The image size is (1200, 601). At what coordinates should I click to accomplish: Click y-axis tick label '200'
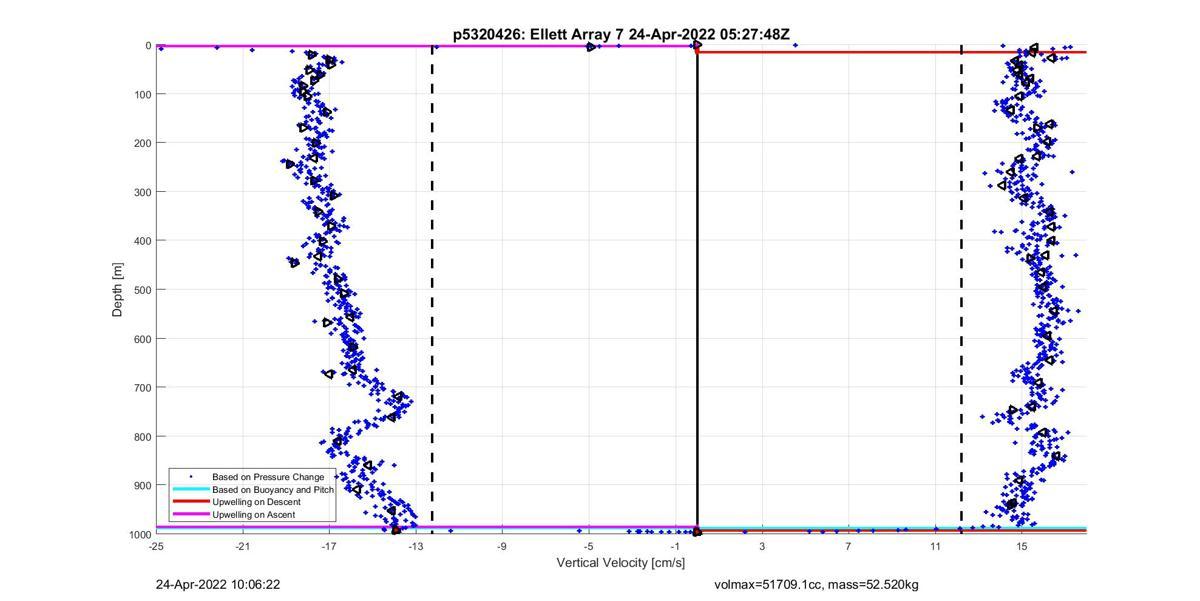(141, 144)
